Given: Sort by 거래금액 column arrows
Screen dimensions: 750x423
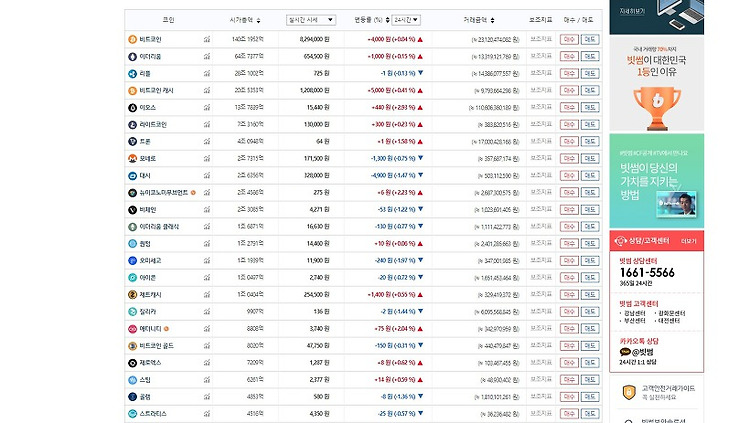Looking at the screenshot, I should tap(492, 20).
